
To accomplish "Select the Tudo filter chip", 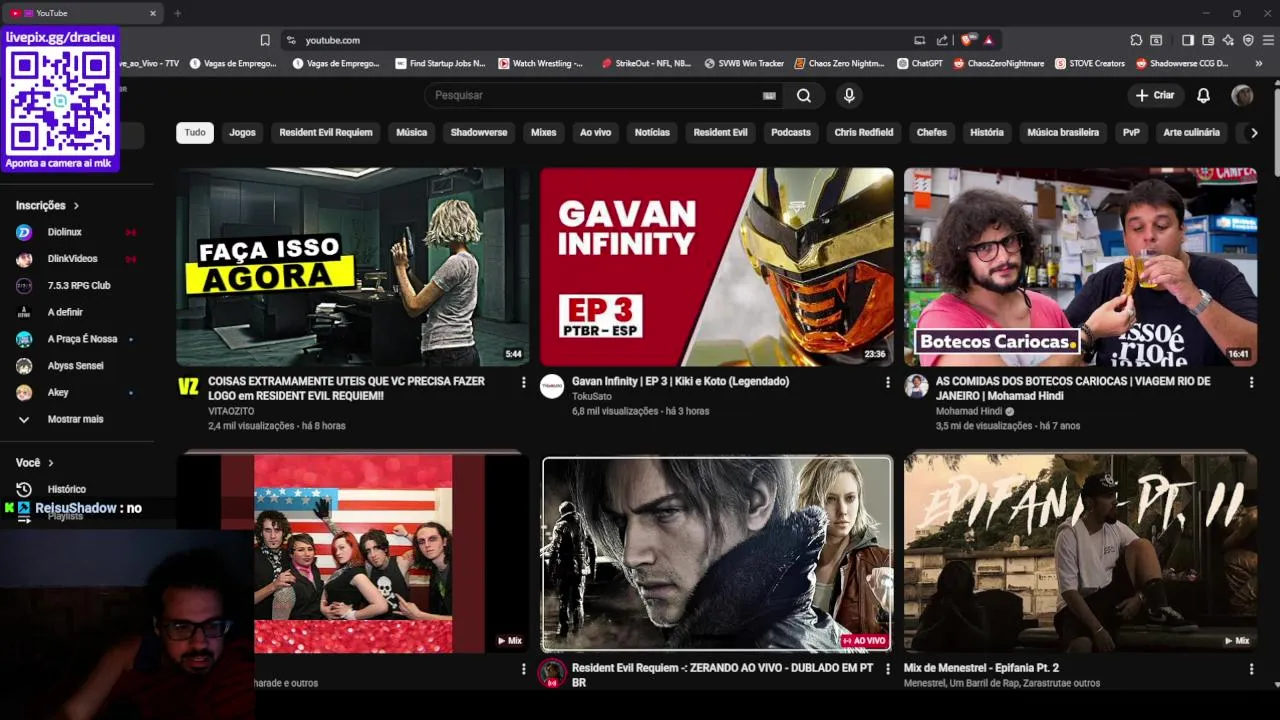I will click(195, 132).
